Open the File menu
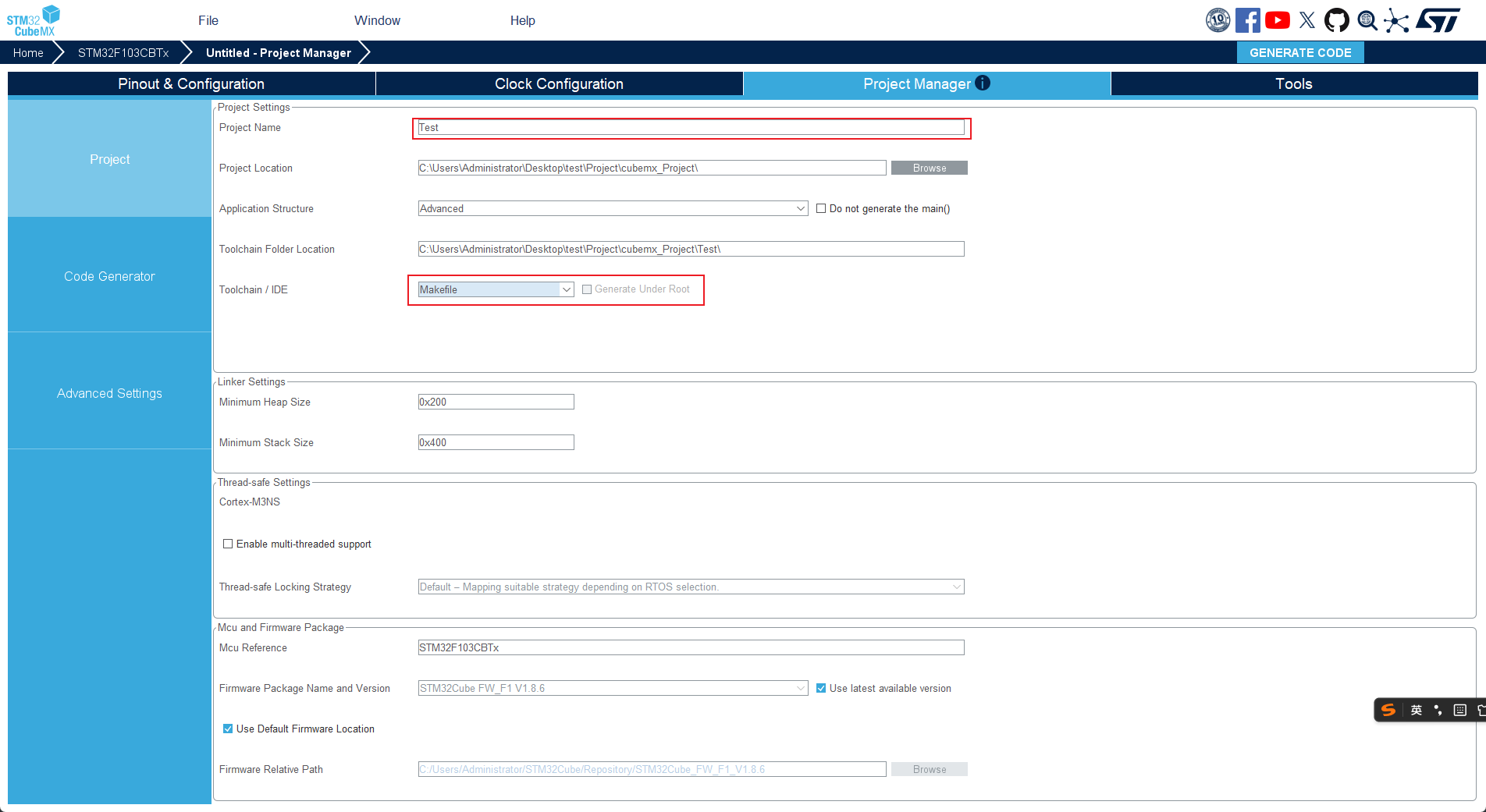The height and width of the screenshot is (812, 1486). point(208,20)
